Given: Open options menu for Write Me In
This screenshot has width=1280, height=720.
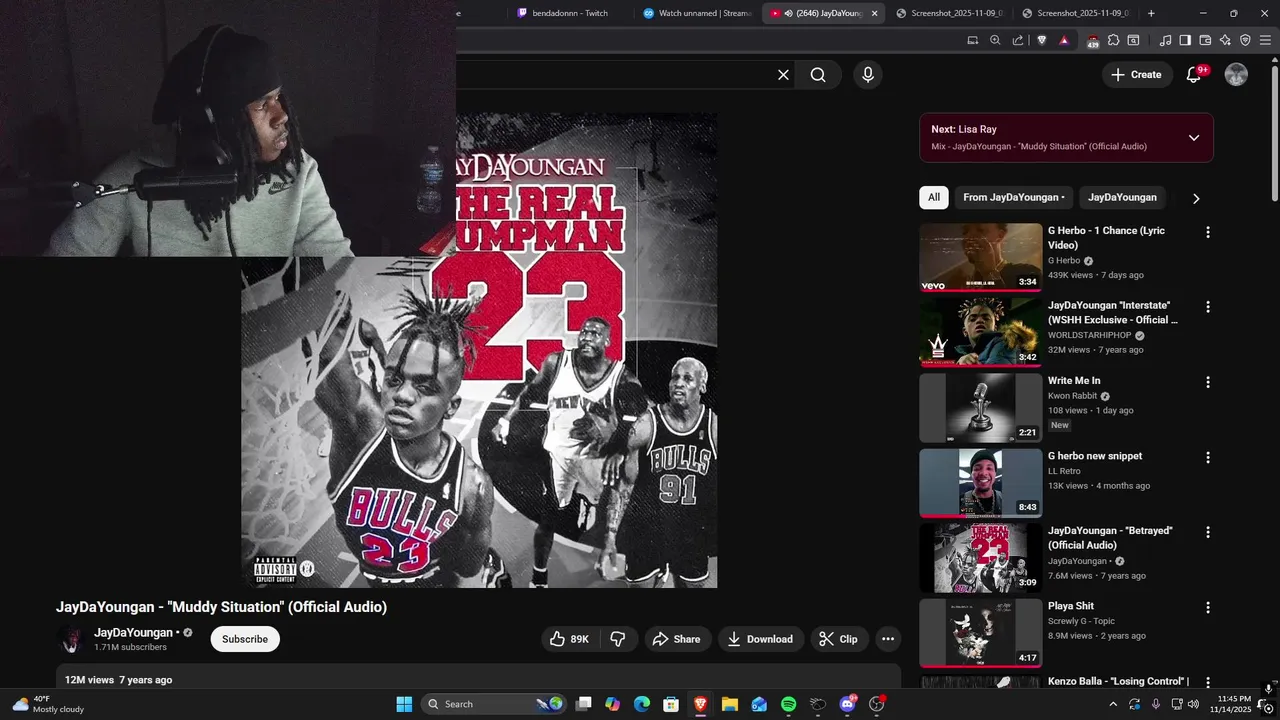Looking at the screenshot, I should pyautogui.click(x=1207, y=382).
